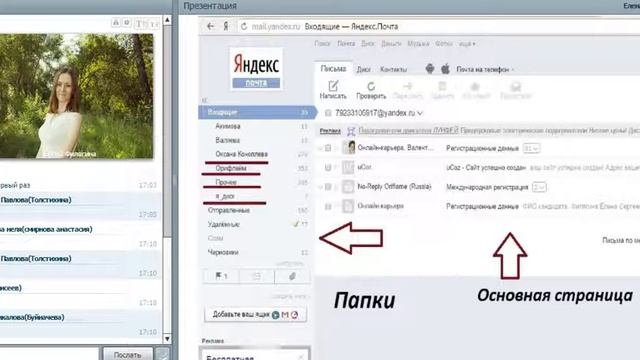
Task: Click the presenter video thumbnail
Action: point(77,96)
